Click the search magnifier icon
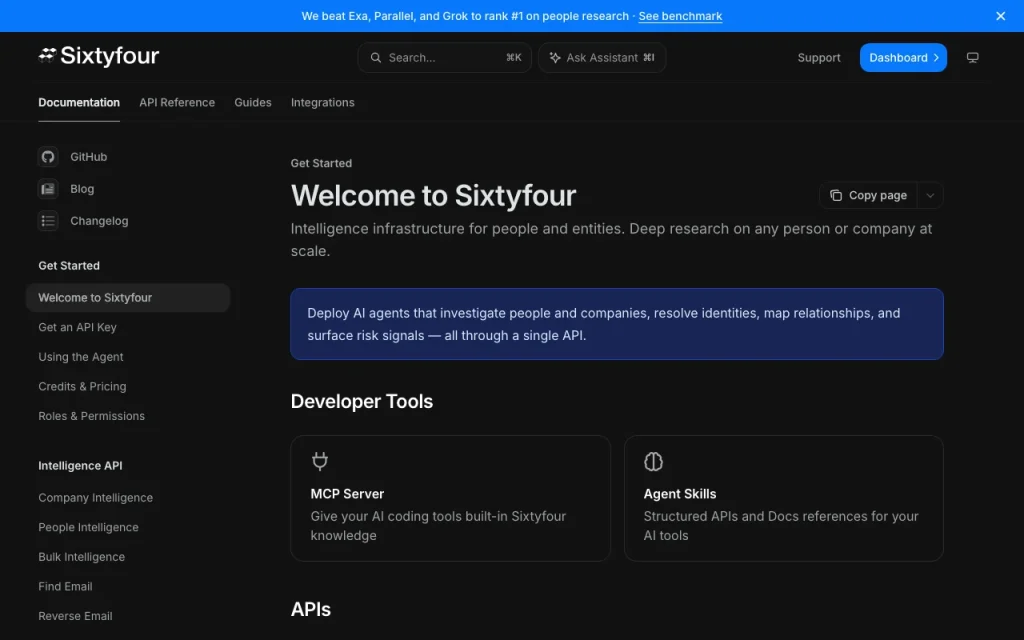 [x=376, y=57]
